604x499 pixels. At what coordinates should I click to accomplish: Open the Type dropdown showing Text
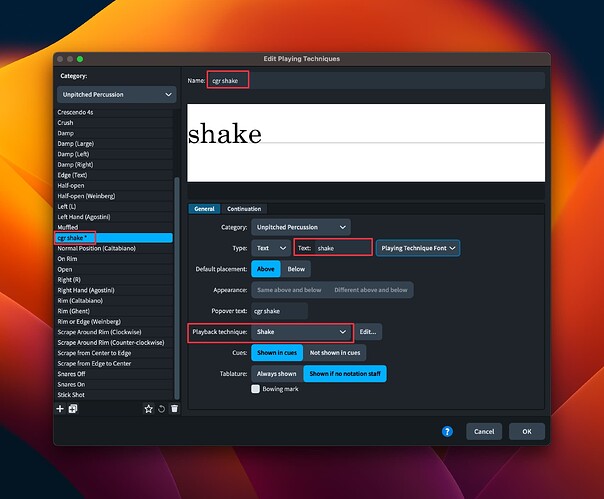point(271,248)
